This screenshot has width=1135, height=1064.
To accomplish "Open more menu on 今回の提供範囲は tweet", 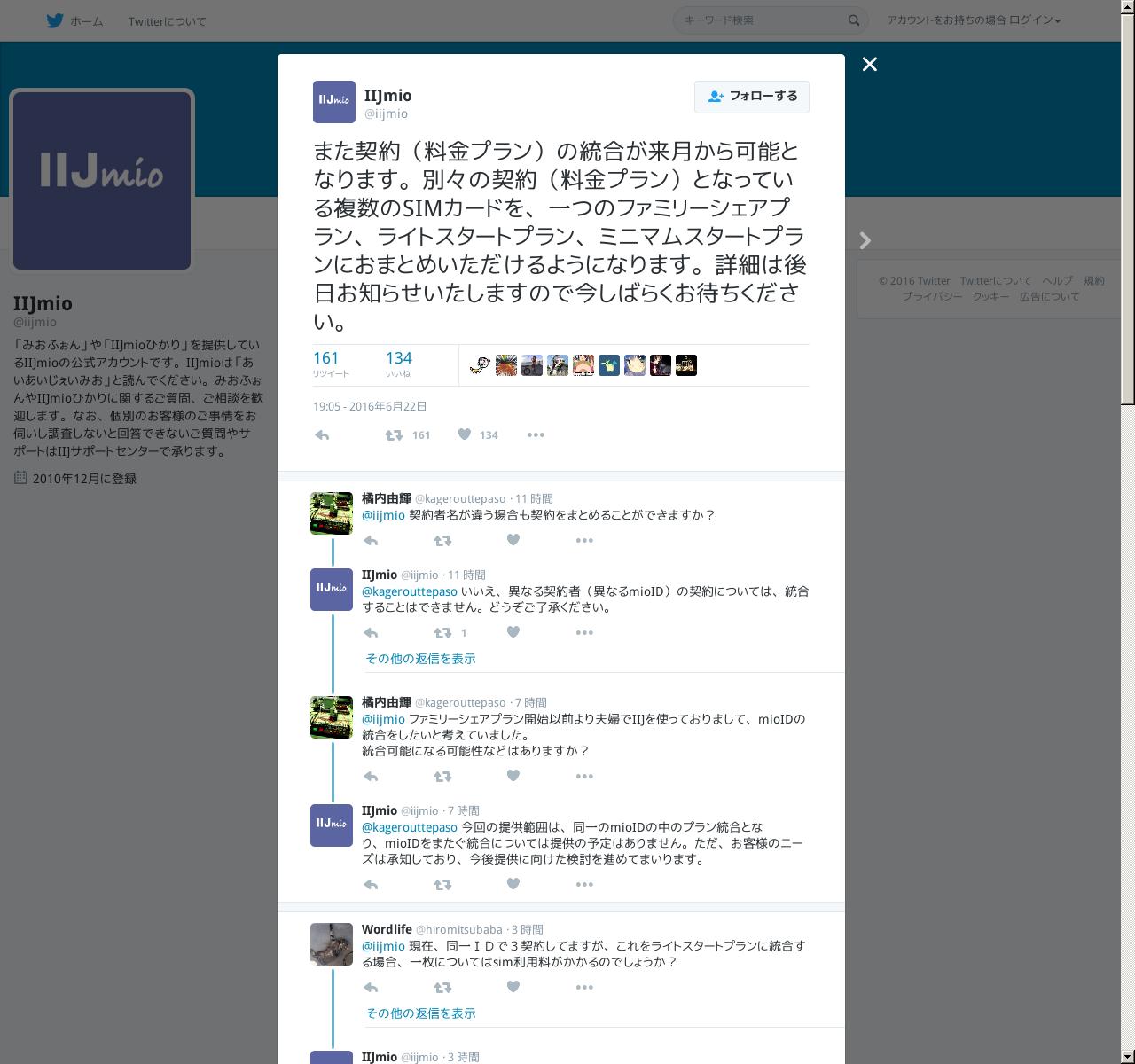I will click(584, 885).
